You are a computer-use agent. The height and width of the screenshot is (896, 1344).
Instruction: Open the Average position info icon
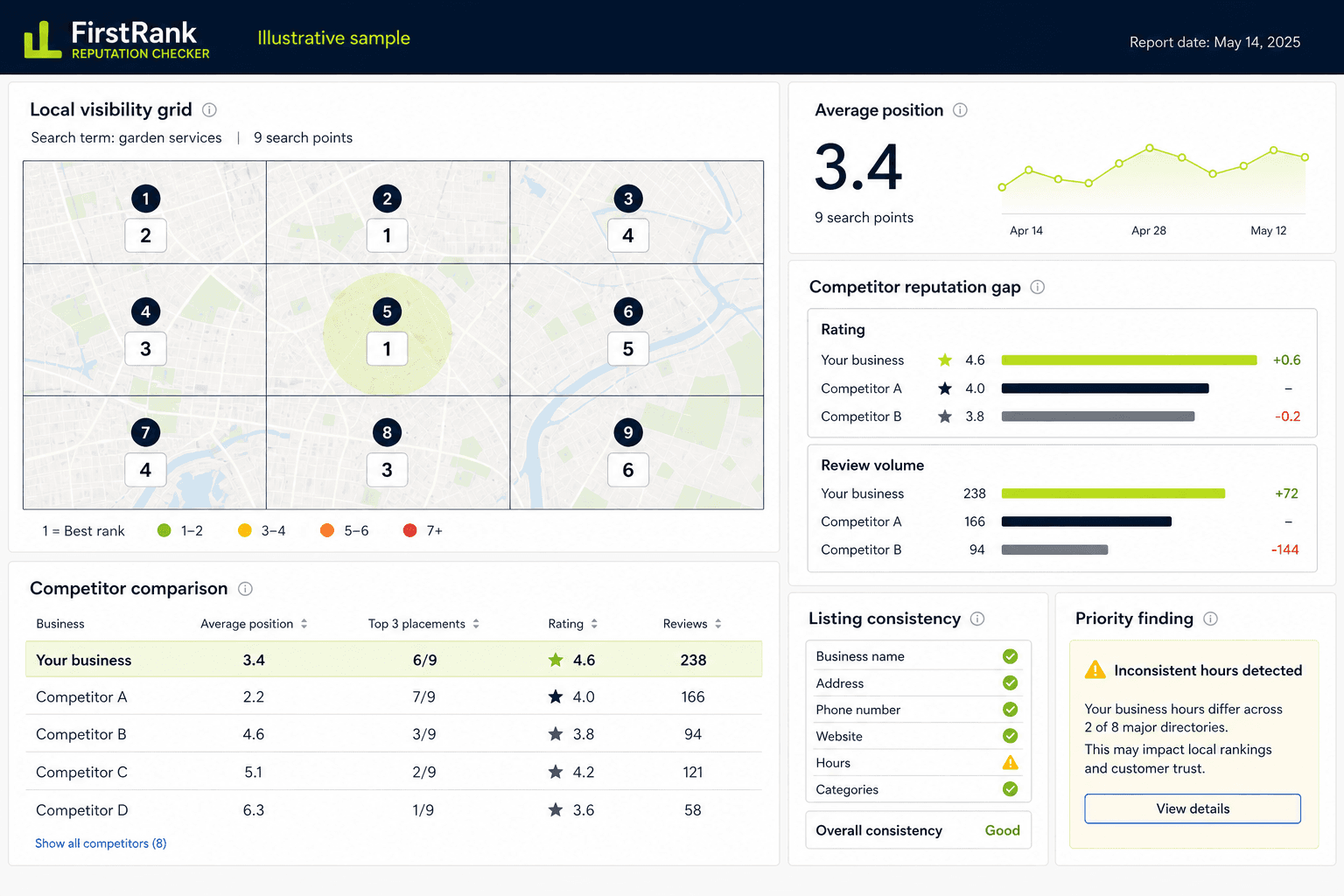[960, 109]
